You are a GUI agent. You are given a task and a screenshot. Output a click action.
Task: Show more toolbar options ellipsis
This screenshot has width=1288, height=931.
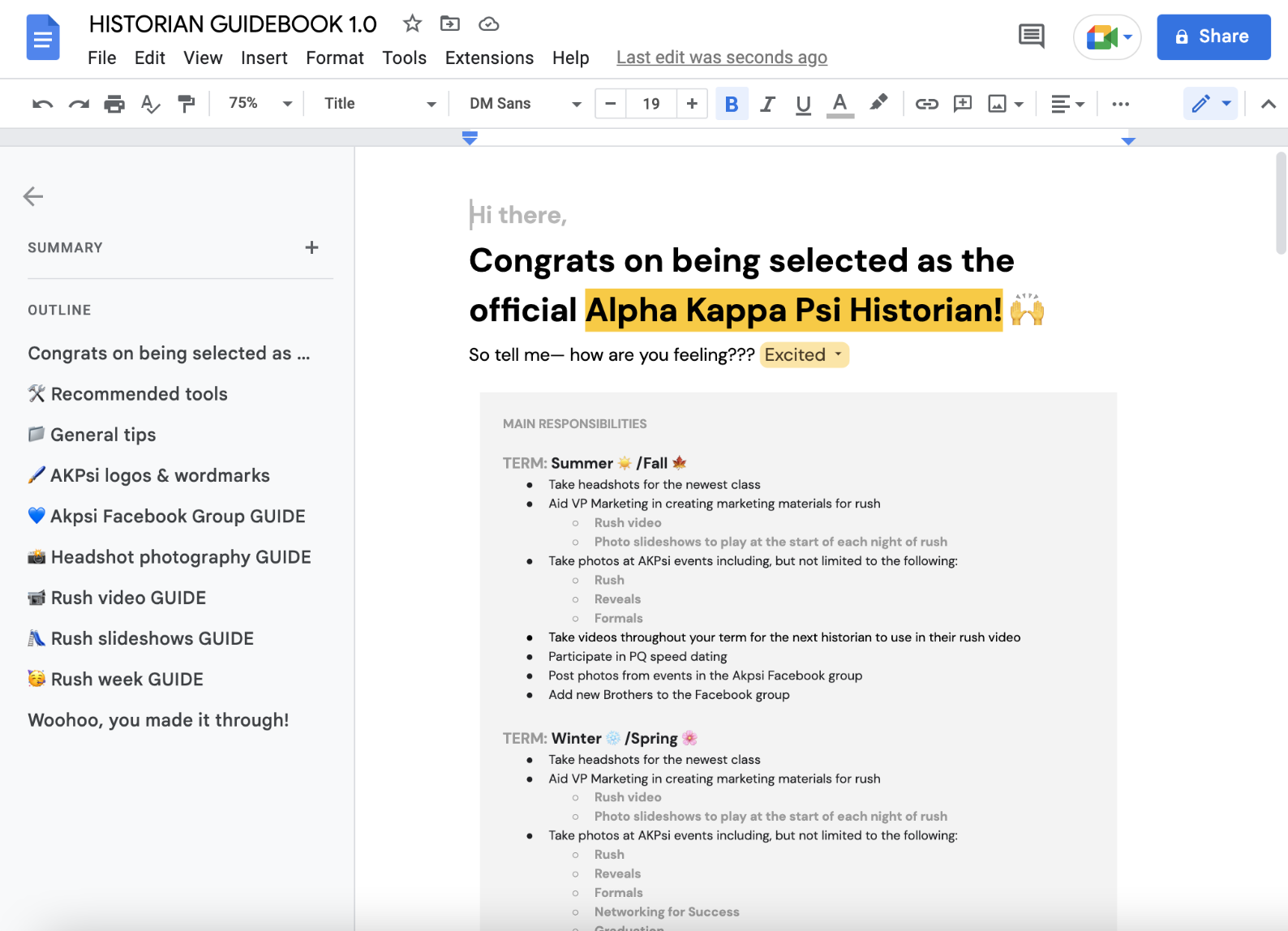(x=1121, y=104)
